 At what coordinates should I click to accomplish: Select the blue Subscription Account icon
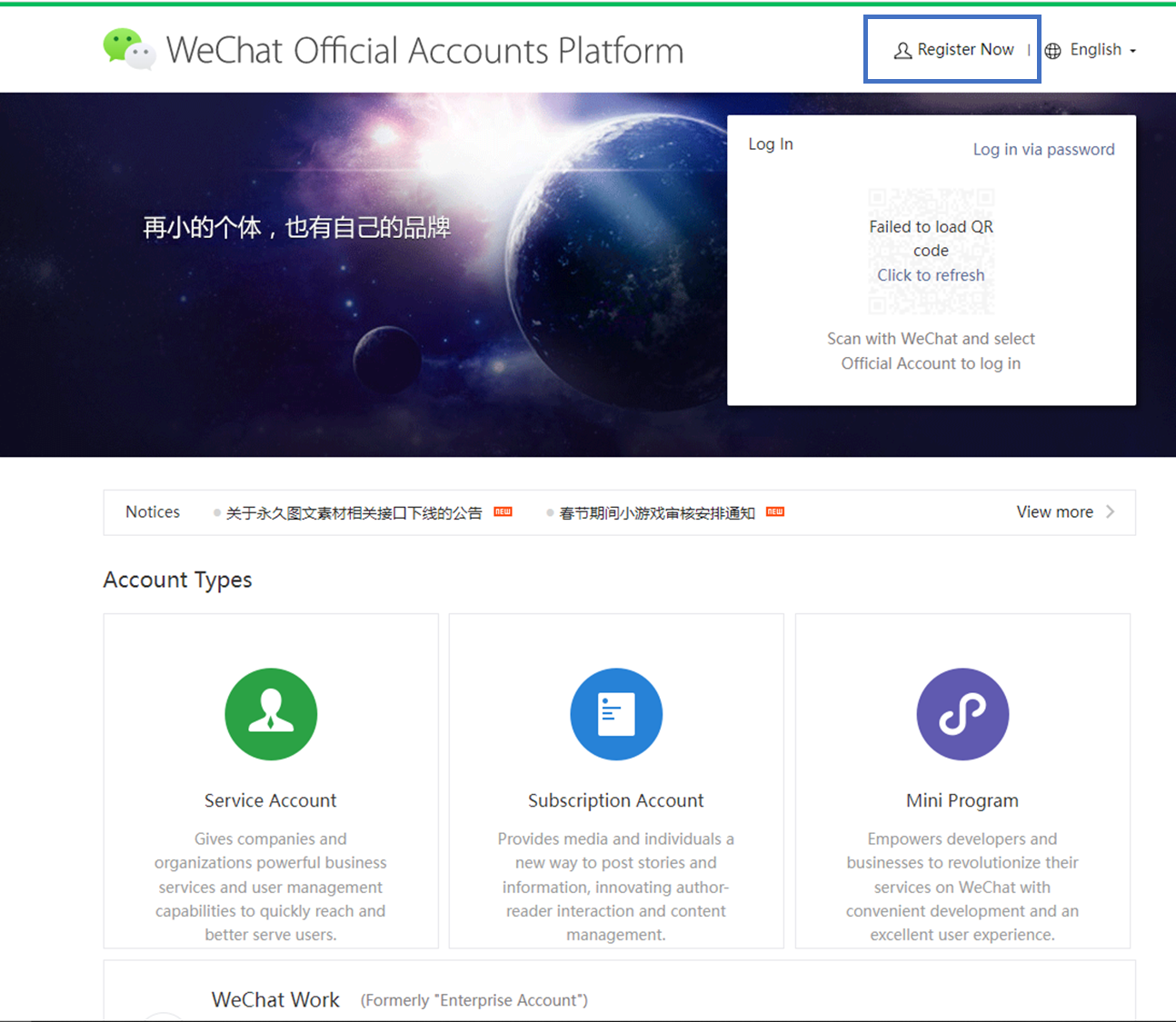pyautogui.click(x=615, y=714)
